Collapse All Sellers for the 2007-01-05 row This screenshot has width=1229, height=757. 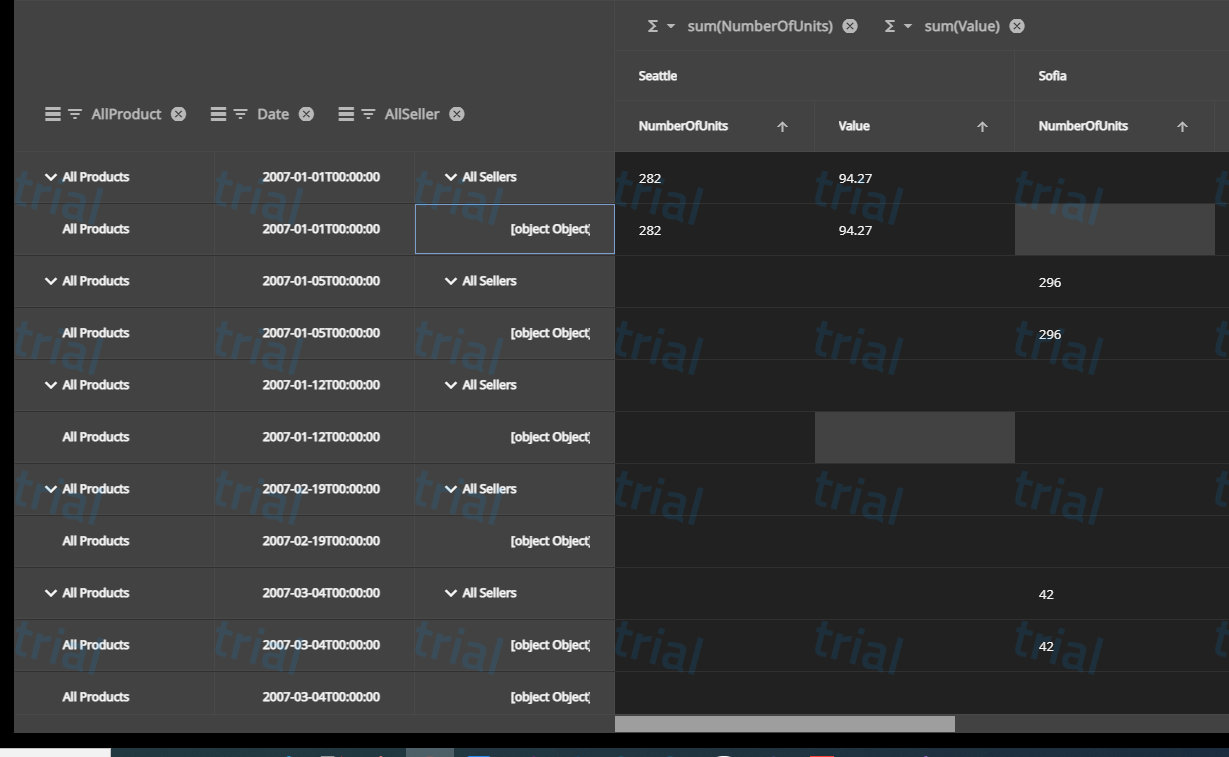(x=450, y=281)
